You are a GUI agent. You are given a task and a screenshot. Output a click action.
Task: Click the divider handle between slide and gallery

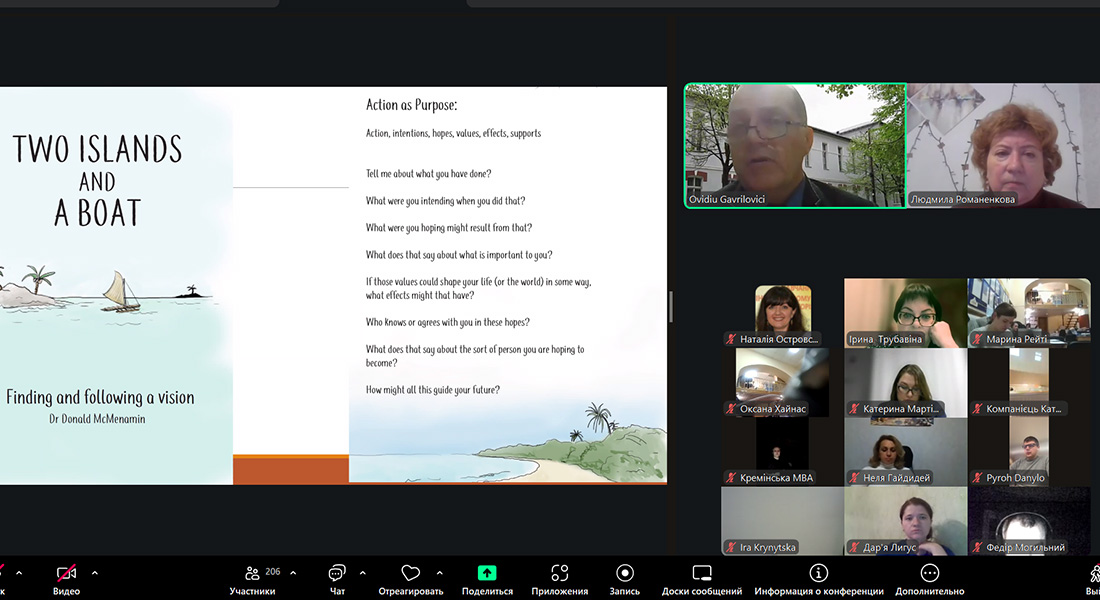point(671,306)
